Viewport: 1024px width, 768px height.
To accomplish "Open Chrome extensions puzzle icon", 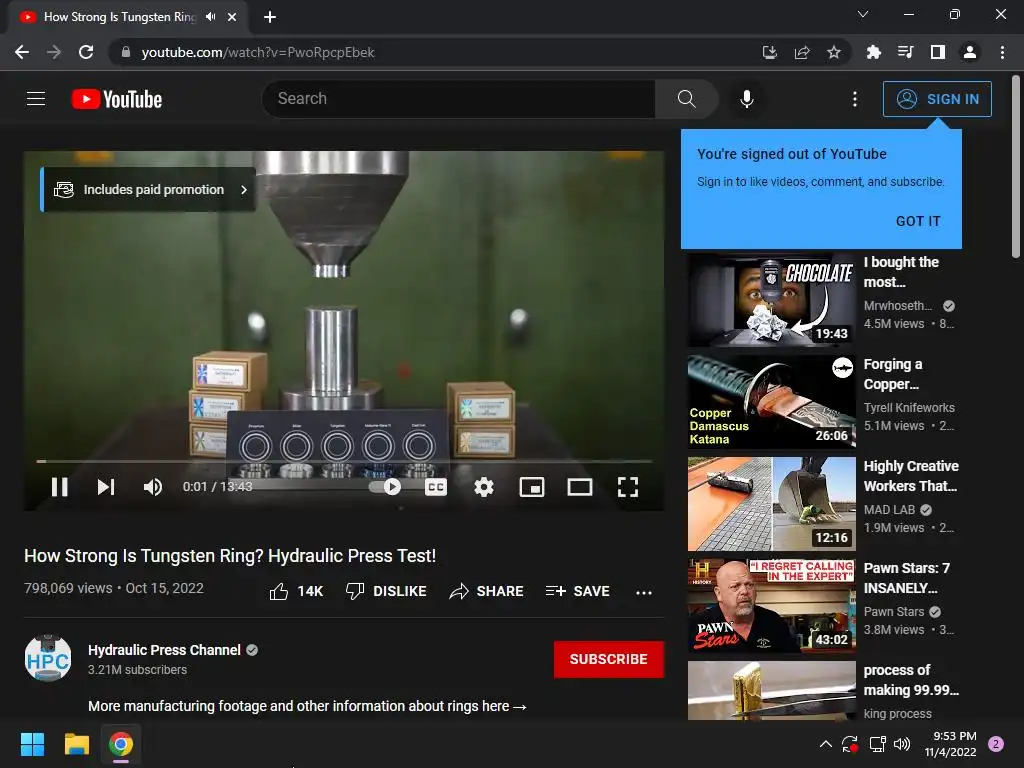I will (x=873, y=52).
